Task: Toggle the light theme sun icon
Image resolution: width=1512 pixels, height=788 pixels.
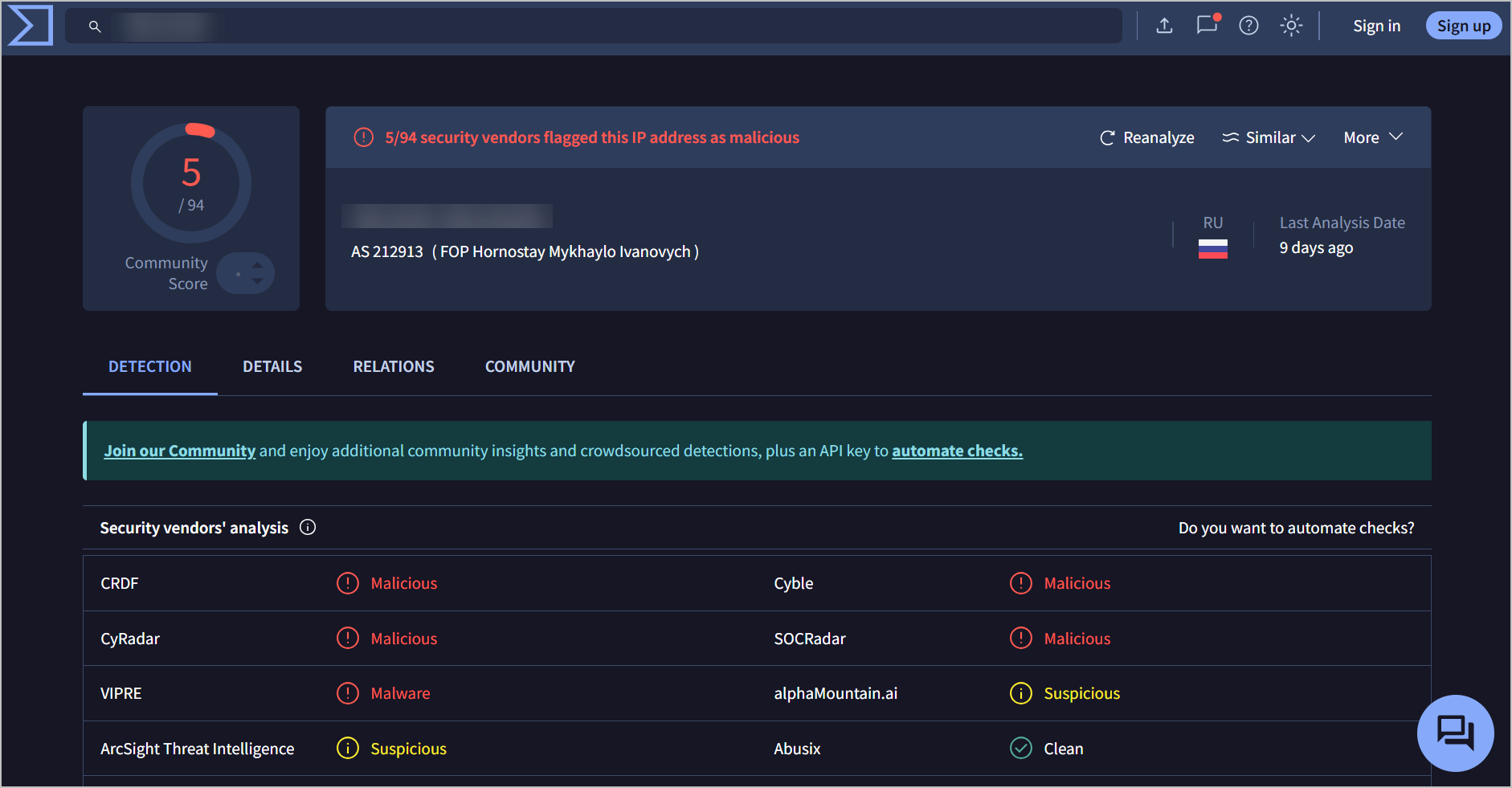Action: [x=1291, y=26]
